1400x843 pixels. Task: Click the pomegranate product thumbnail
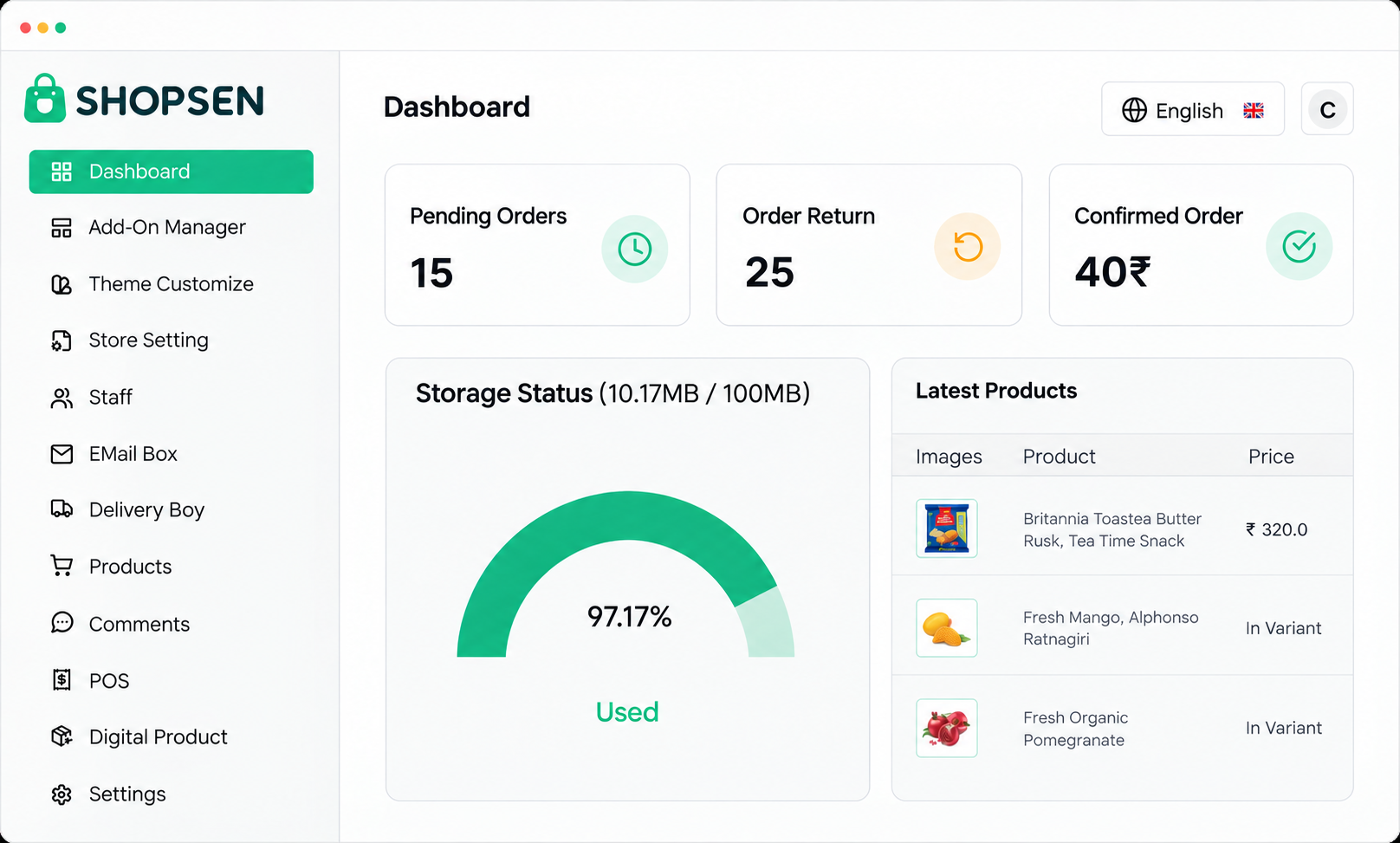pyautogui.click(x=947, y=729)
